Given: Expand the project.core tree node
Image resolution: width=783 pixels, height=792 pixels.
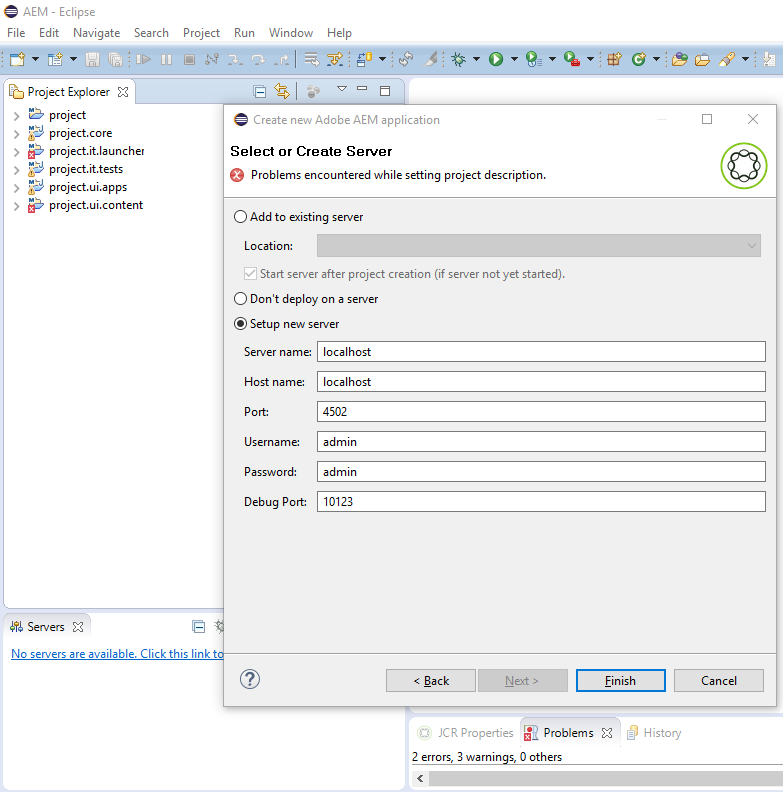Looking at the screenshot, I should point(16,133).
